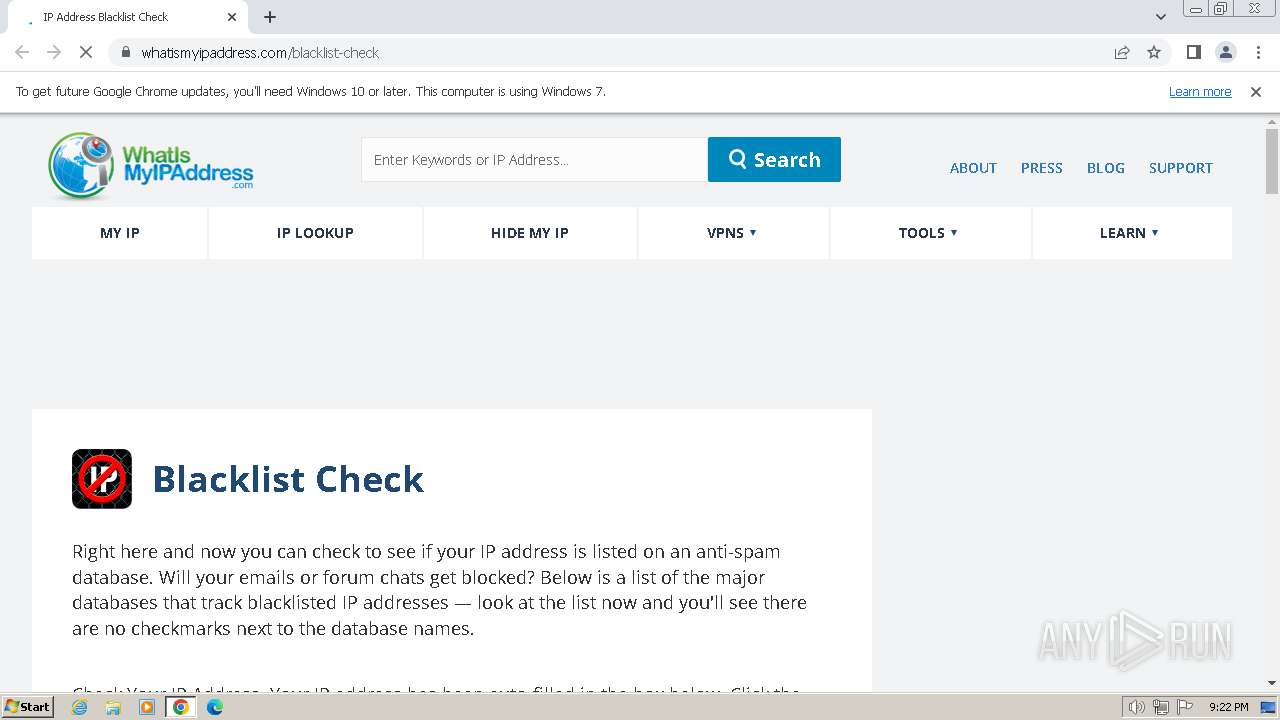1280x720 pixels.
Task: Open the media player taskbar icon
Action: point(147,707)
